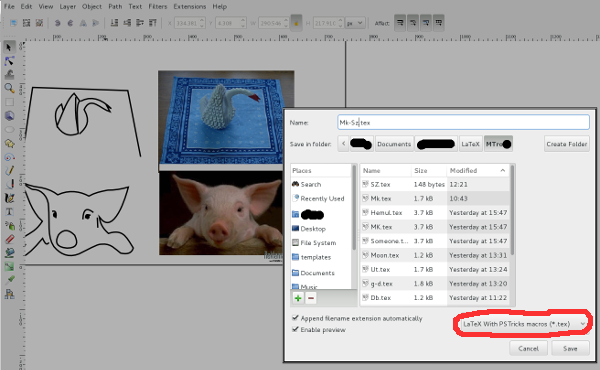Click the Name filename input field
The width and height of the screenshot is (600, 370).
463,122
